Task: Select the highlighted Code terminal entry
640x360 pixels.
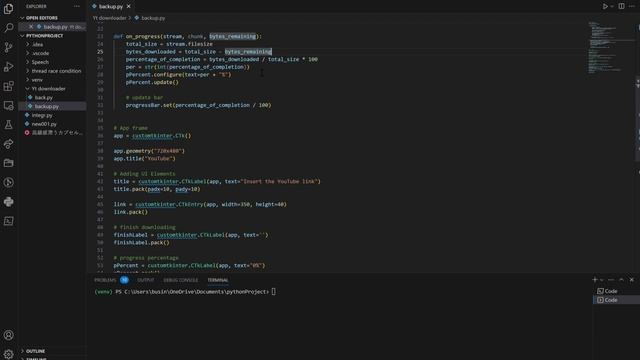Action: tap(616, 300)
